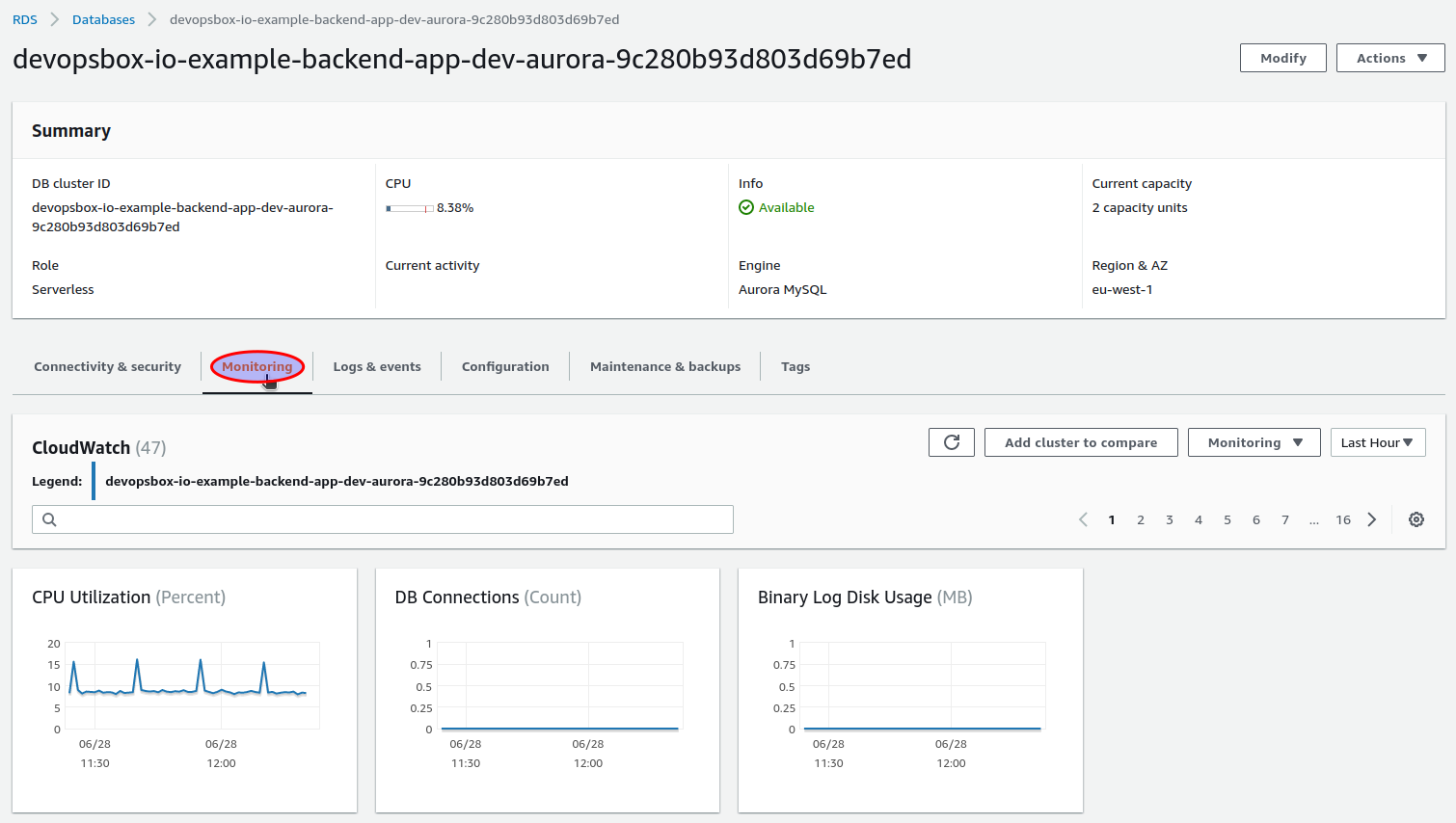Advance to next metrics page with right chevron
The image size is (1456, 823).
click(1371, 519)
